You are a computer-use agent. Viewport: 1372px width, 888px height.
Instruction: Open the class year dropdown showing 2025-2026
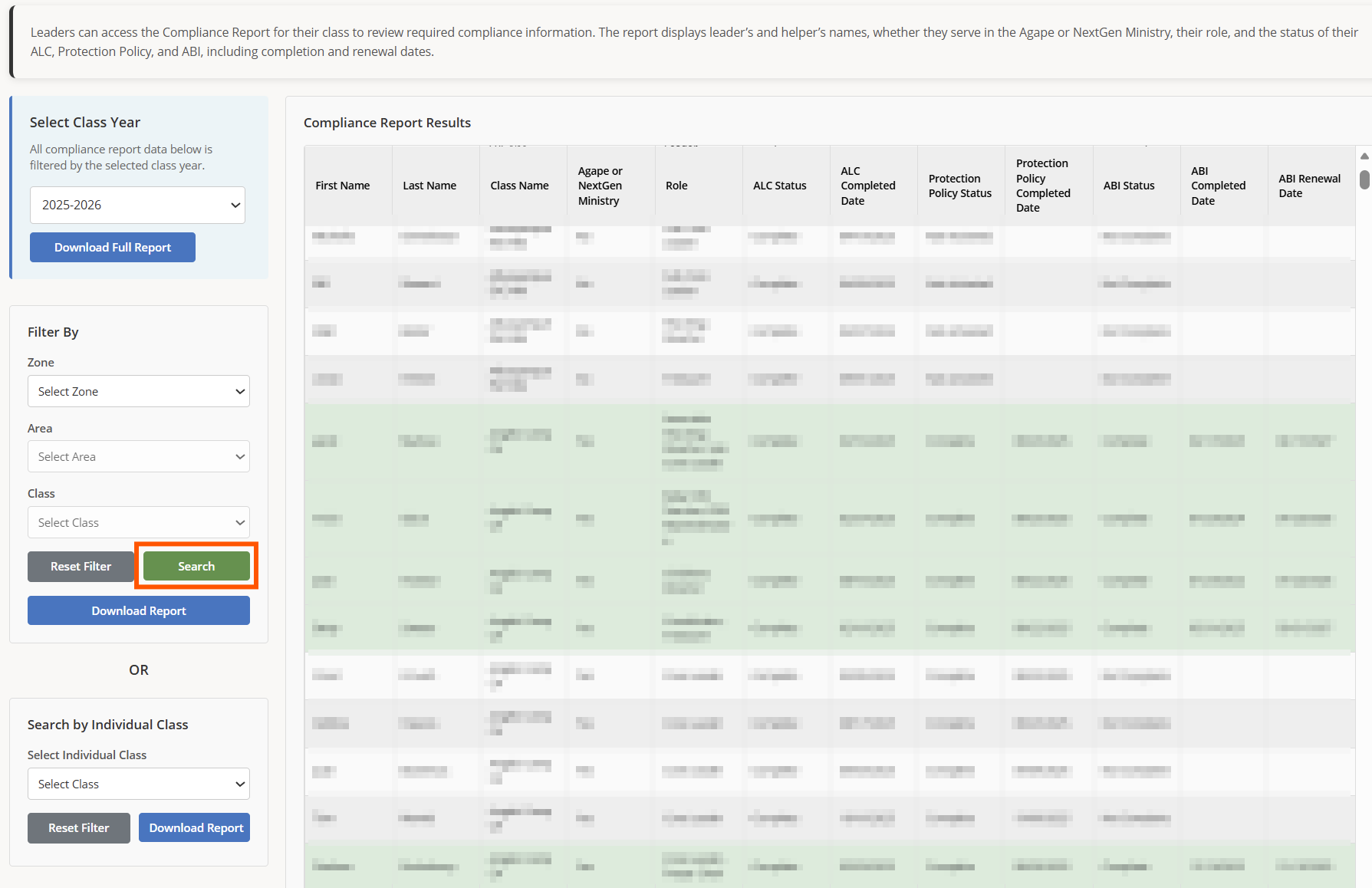click(137, 206)
